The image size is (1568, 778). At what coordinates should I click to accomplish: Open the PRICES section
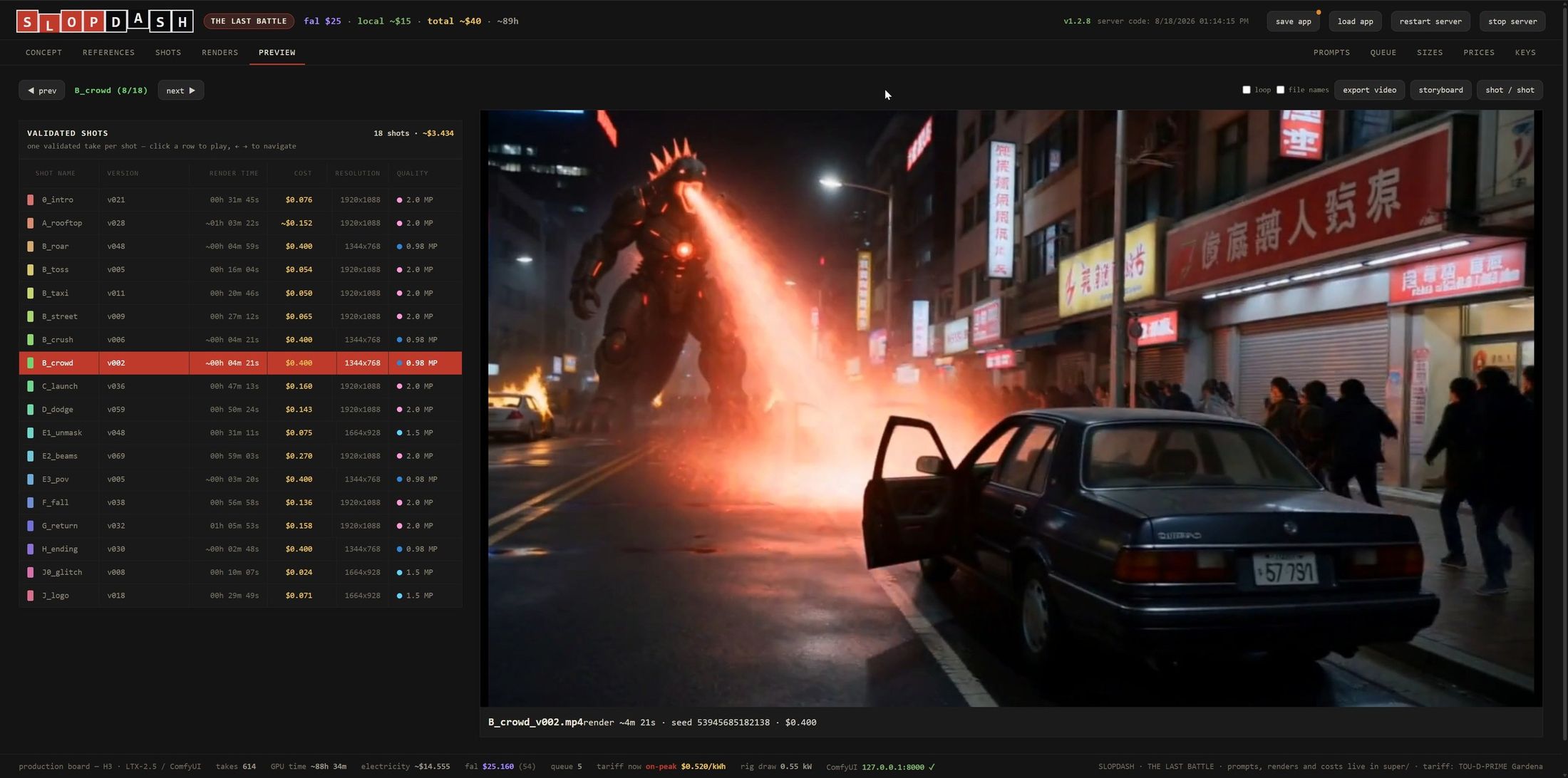point(1479,53)
